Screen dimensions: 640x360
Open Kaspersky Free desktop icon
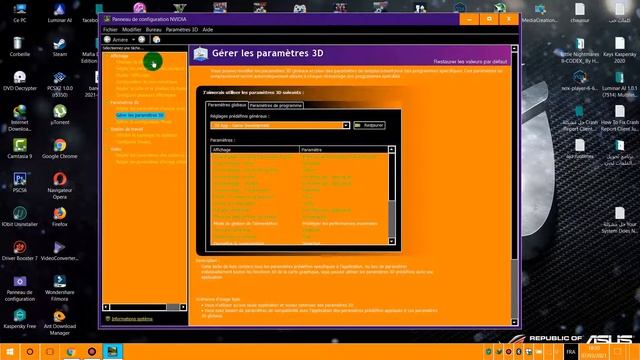[x=20, y=318]
